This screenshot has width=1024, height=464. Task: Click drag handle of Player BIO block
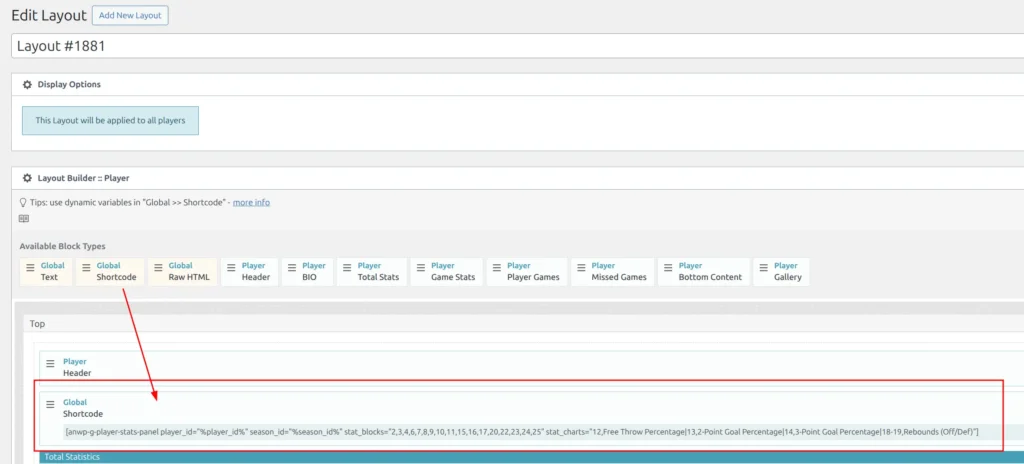pos(291,268)
